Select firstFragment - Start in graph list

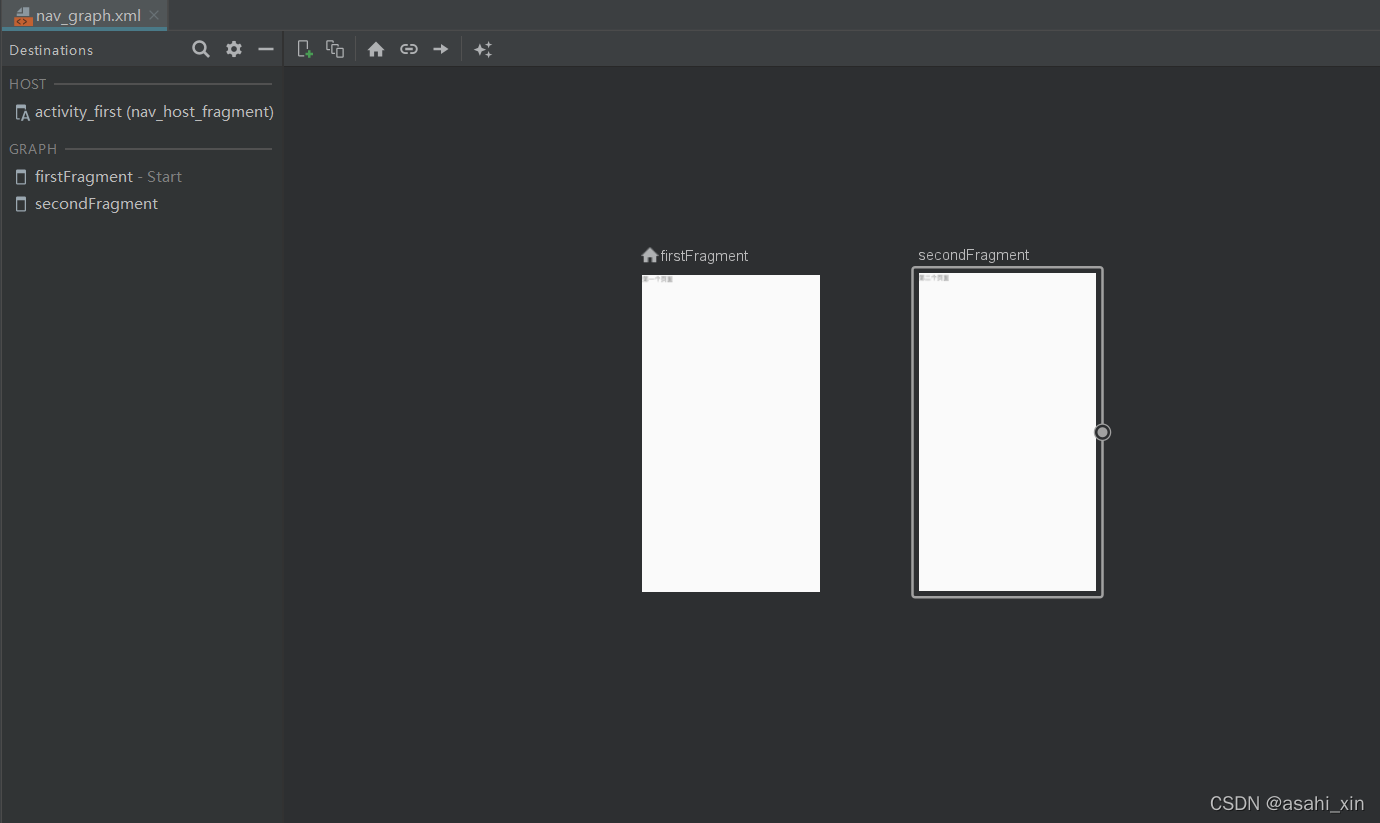coord(143,177)
